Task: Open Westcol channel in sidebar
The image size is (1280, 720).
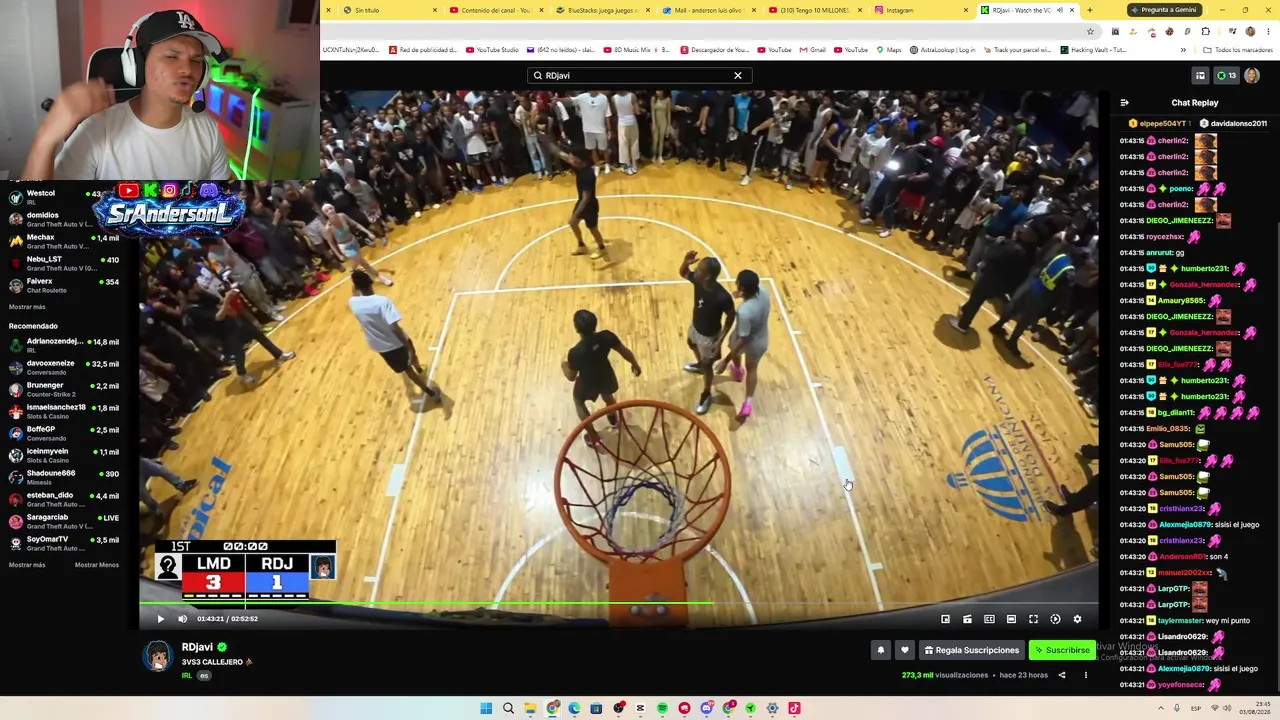Action: 64,197
